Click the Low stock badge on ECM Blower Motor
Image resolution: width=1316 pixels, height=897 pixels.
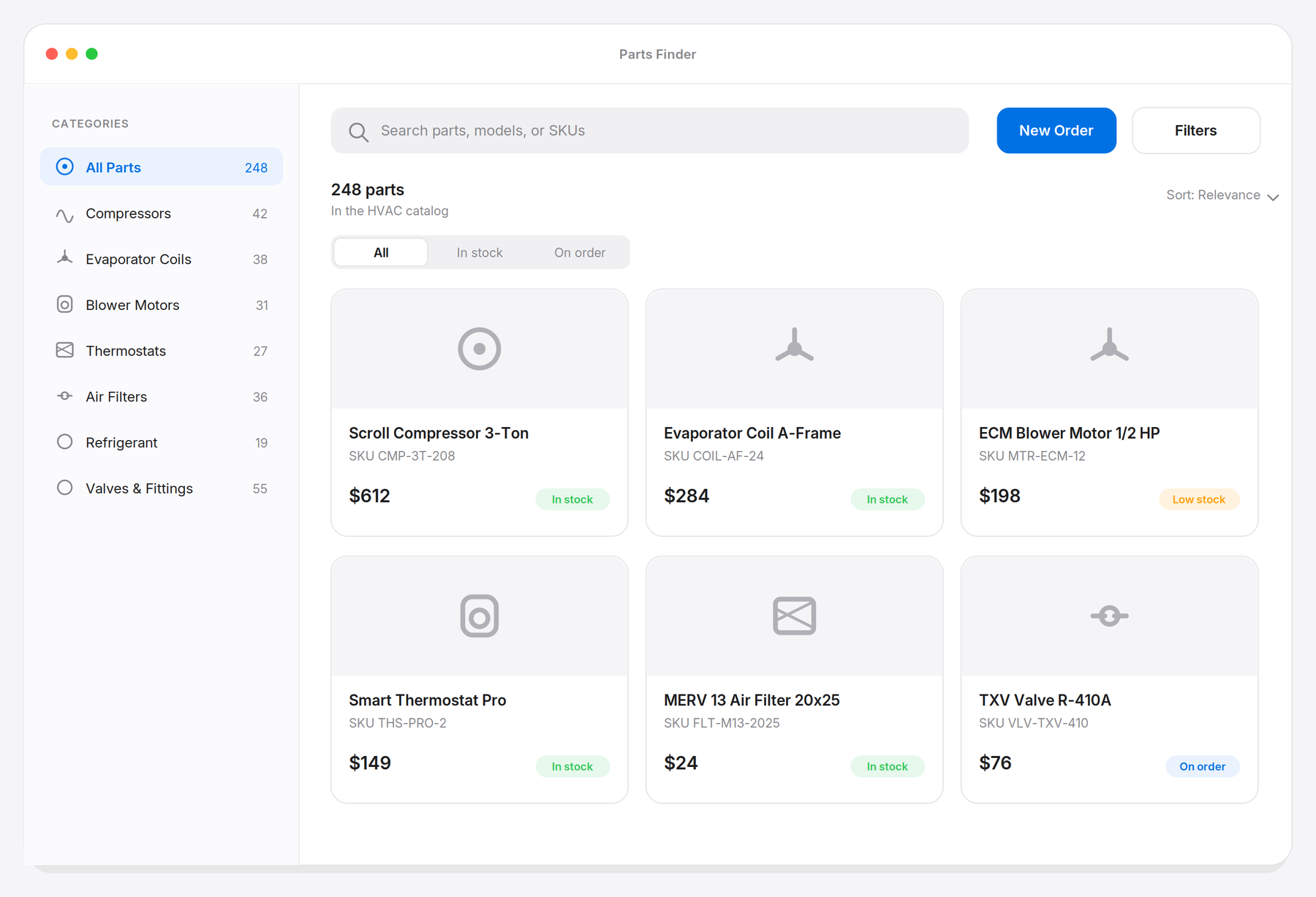(x=1199, y=499)
